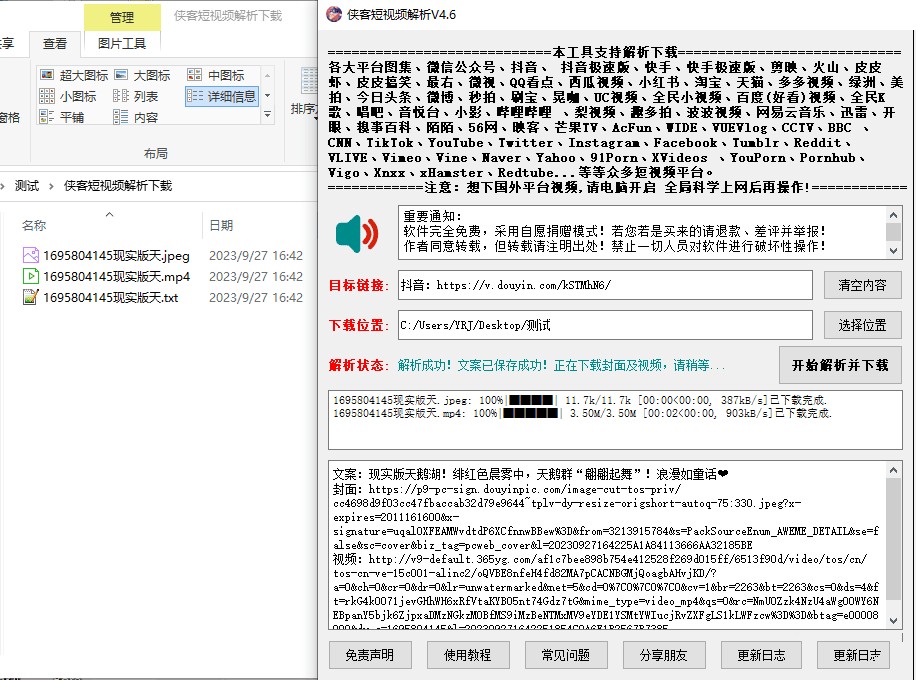The height and width of the screenshot is (680, 916).
Task: Start with 开始解析并下载 button
Action: pyautogui.click(x=840, y=365)
